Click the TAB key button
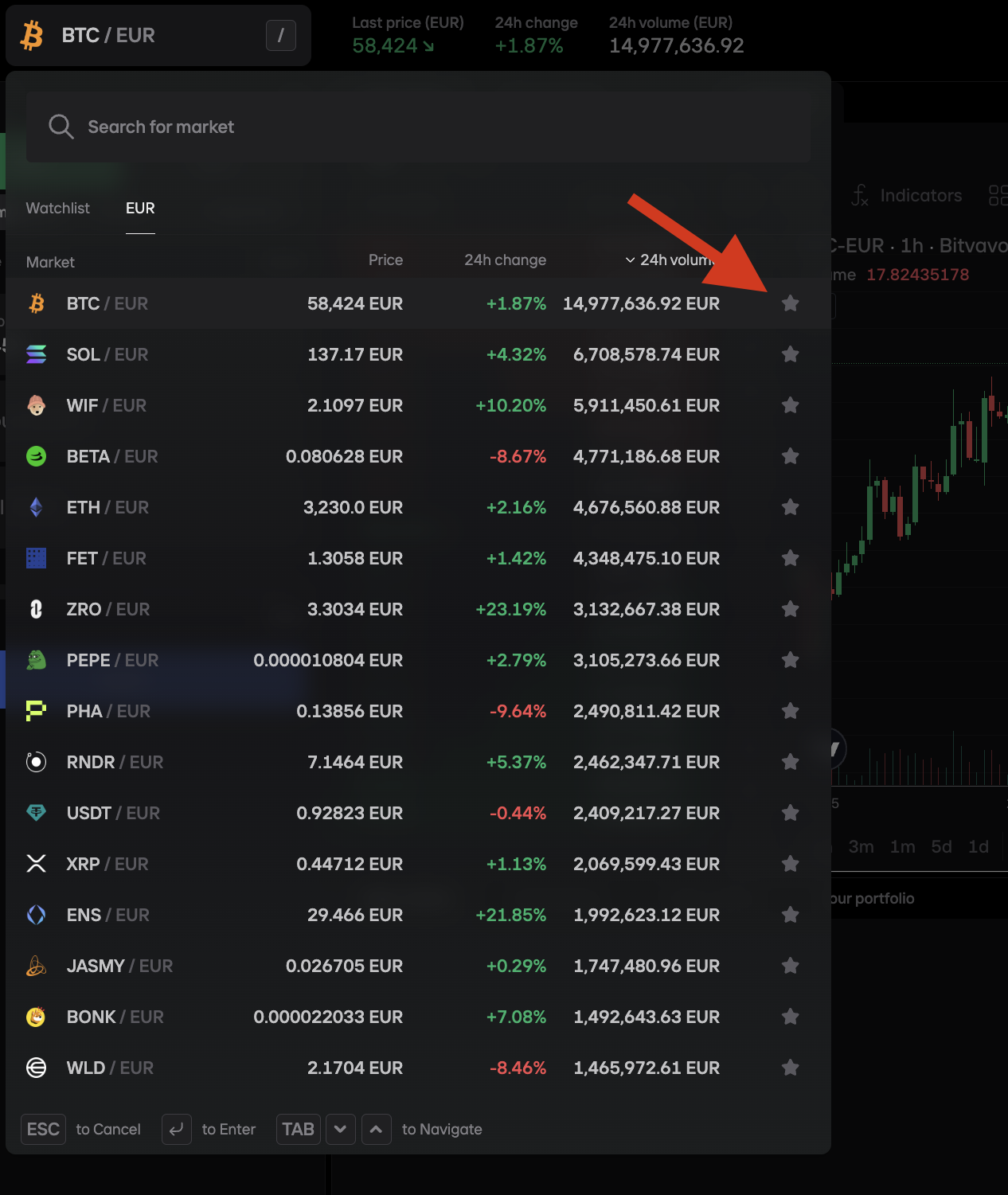 [299, 1129]
